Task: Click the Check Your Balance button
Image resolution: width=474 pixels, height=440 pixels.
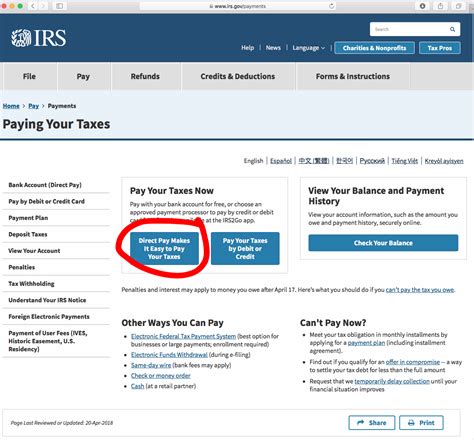Action: pyautogui.click(x=383, y=243)
